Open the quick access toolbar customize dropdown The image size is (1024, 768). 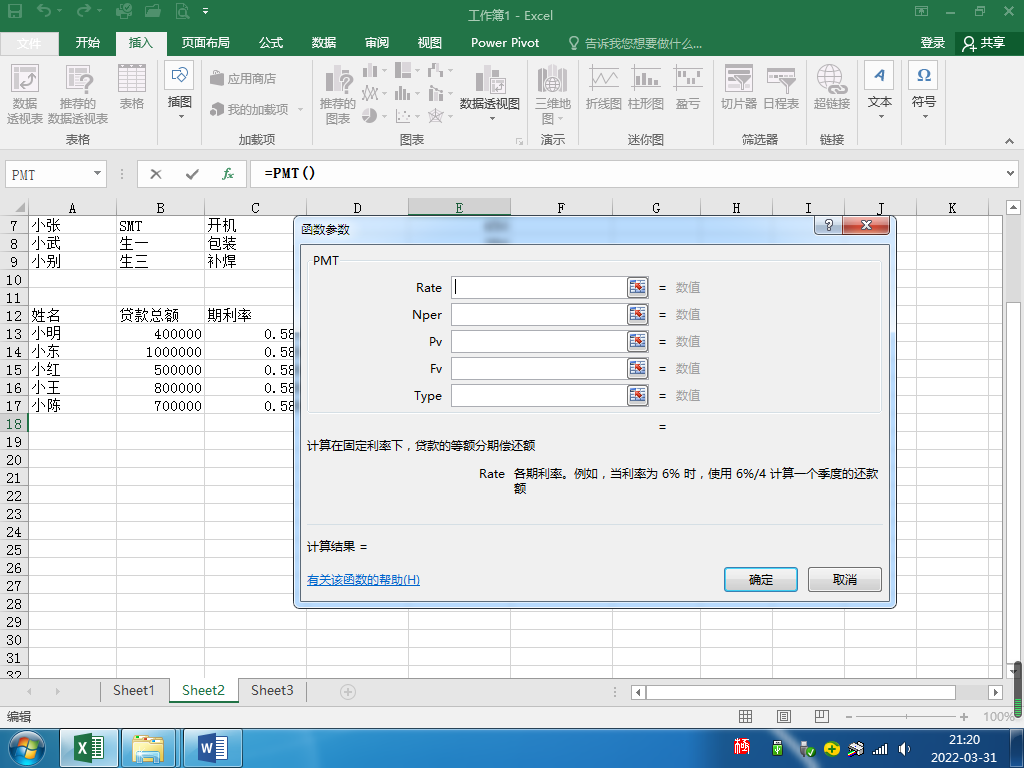(x=206, y=11)
